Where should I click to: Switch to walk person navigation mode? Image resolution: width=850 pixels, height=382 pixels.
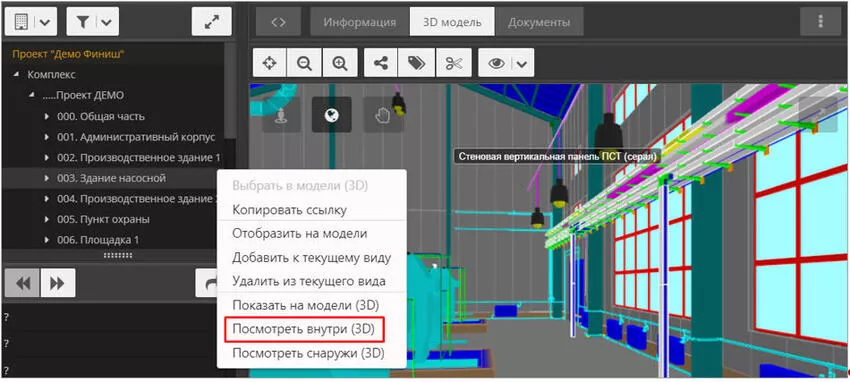pos(281,115)
